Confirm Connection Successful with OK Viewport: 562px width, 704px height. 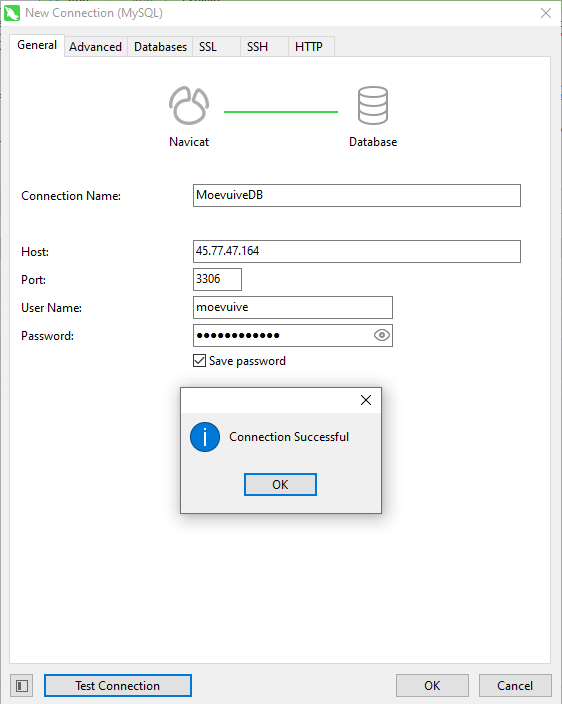coord(280,484)
